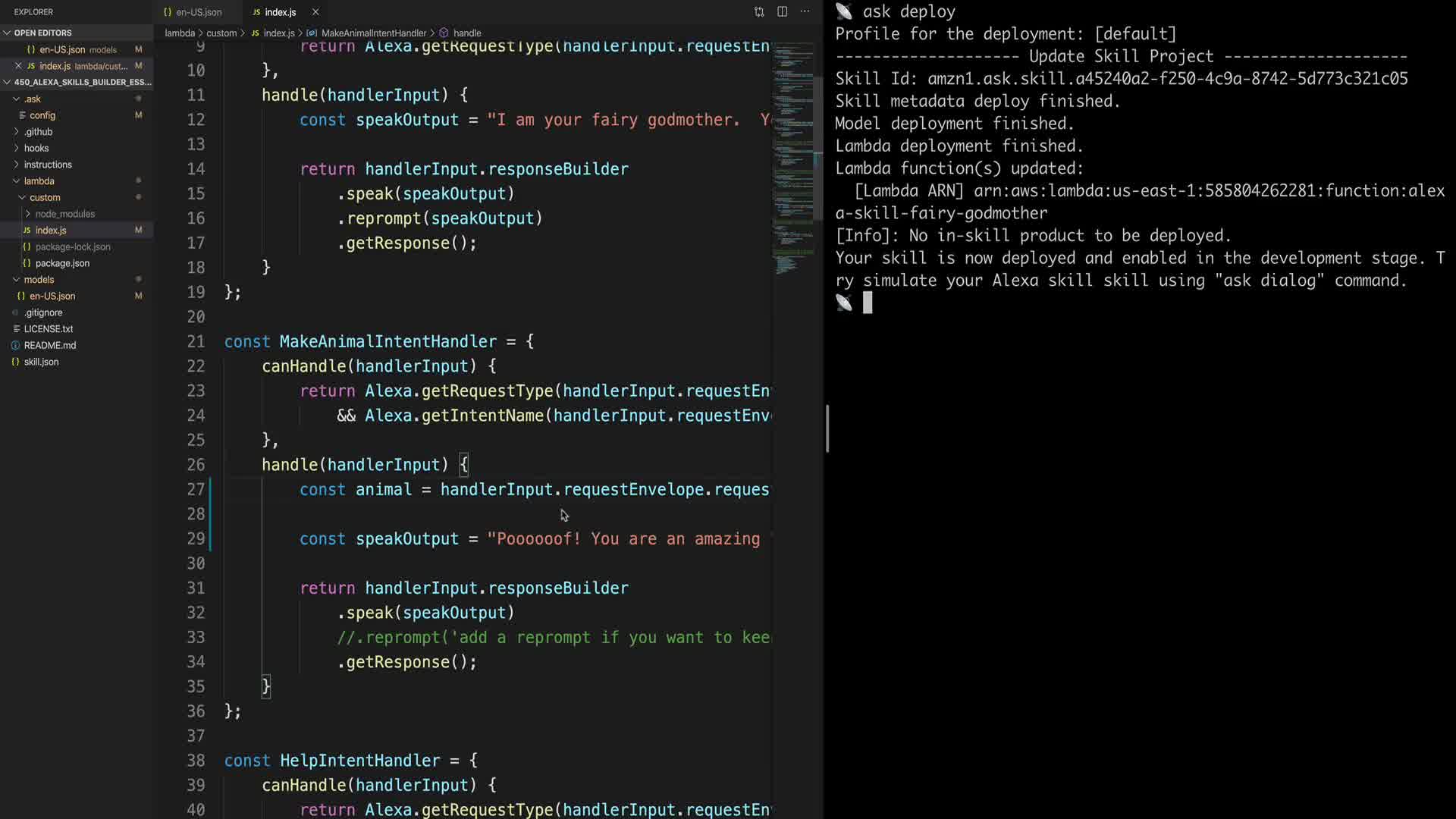
Task: Select the index.js editor tab
Action: [280, 12]
